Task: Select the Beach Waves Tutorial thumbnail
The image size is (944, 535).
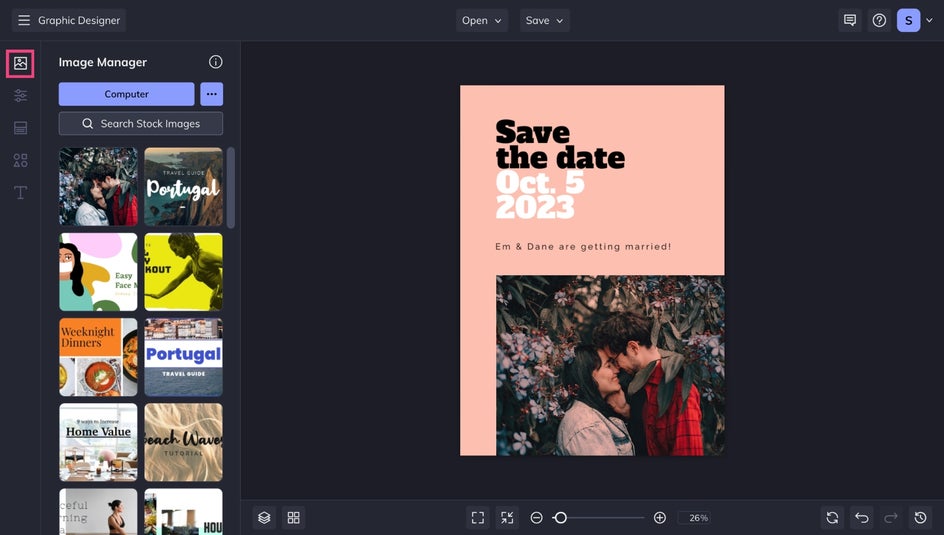Action: pos(184,442)
